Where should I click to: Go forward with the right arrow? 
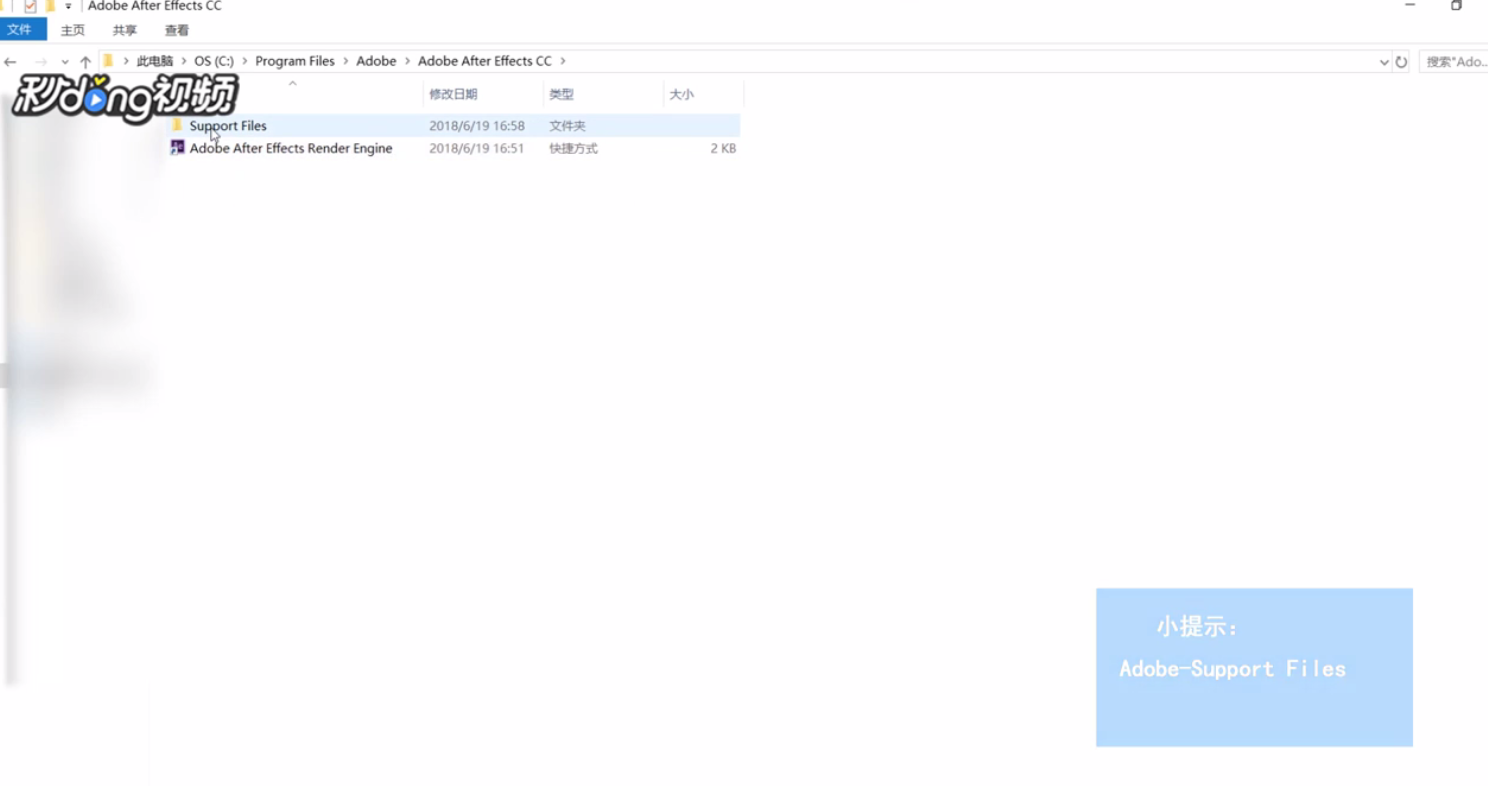(40, 62)
